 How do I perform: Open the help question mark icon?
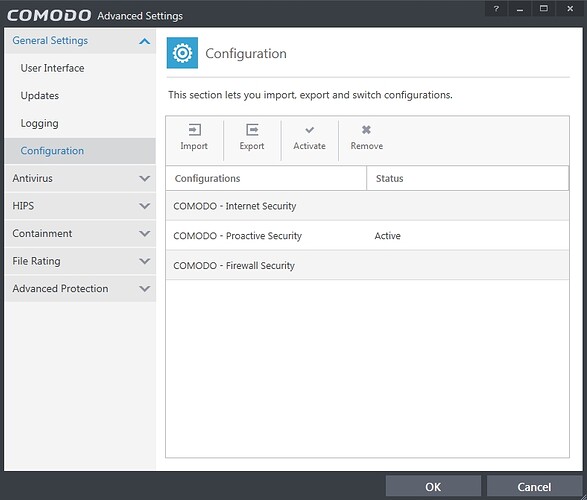coord(496,9)
